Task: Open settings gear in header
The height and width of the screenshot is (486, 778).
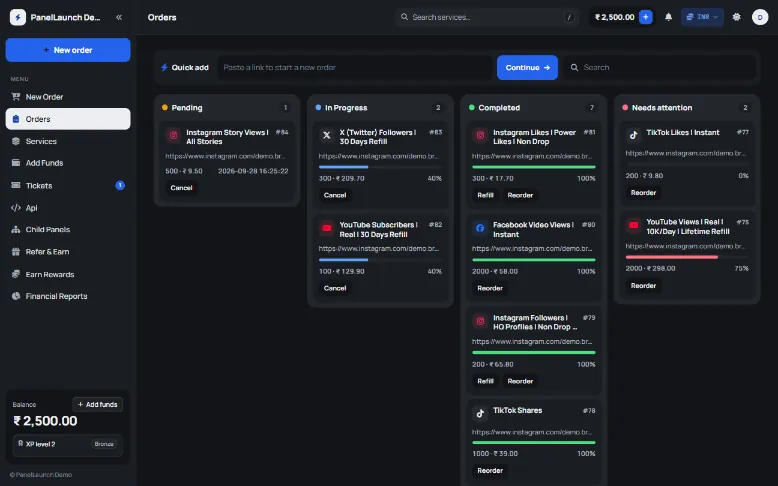Action: pyautogui.click(x=736, y=17)
